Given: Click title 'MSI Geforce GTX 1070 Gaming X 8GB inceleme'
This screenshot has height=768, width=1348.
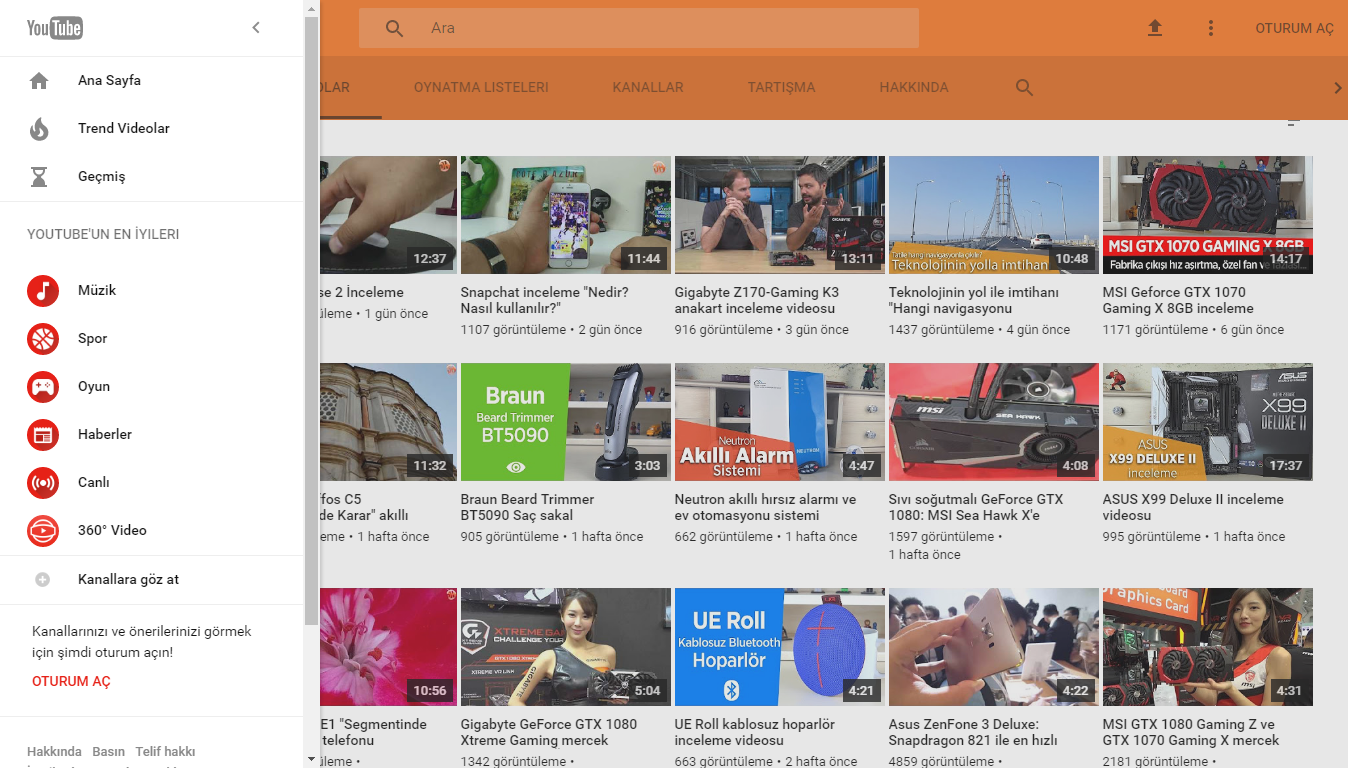Looking at the screenshot, I should pos(1178,301).
